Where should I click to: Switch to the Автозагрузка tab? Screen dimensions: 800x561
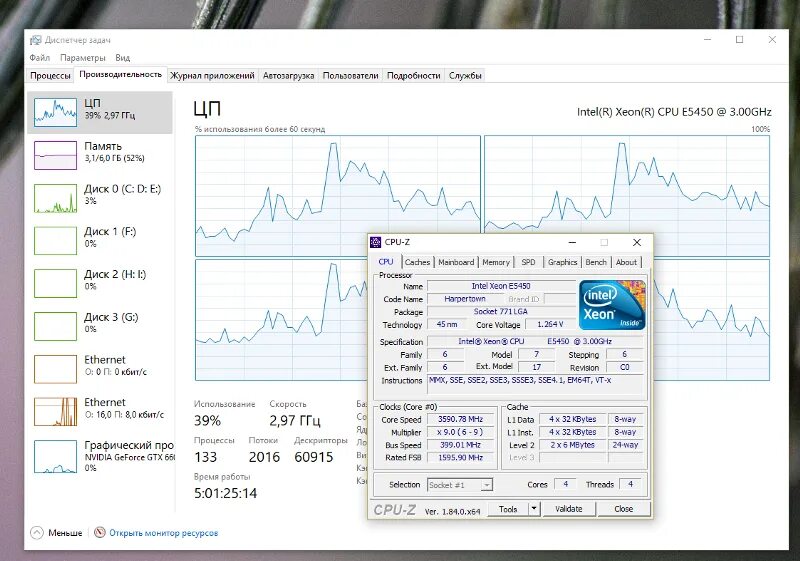(x=288, y=75)
